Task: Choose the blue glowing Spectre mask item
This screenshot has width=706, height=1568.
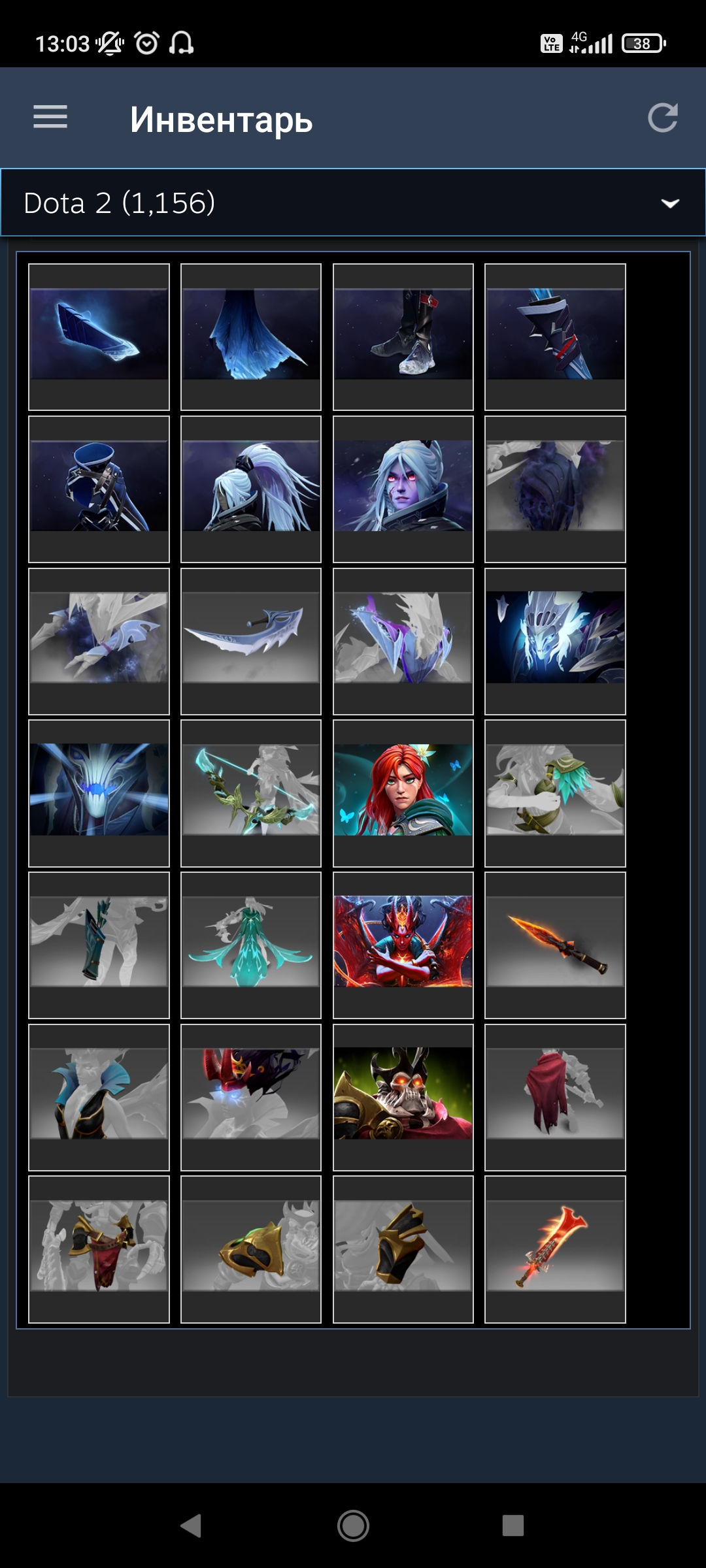Action: [99, 793]
